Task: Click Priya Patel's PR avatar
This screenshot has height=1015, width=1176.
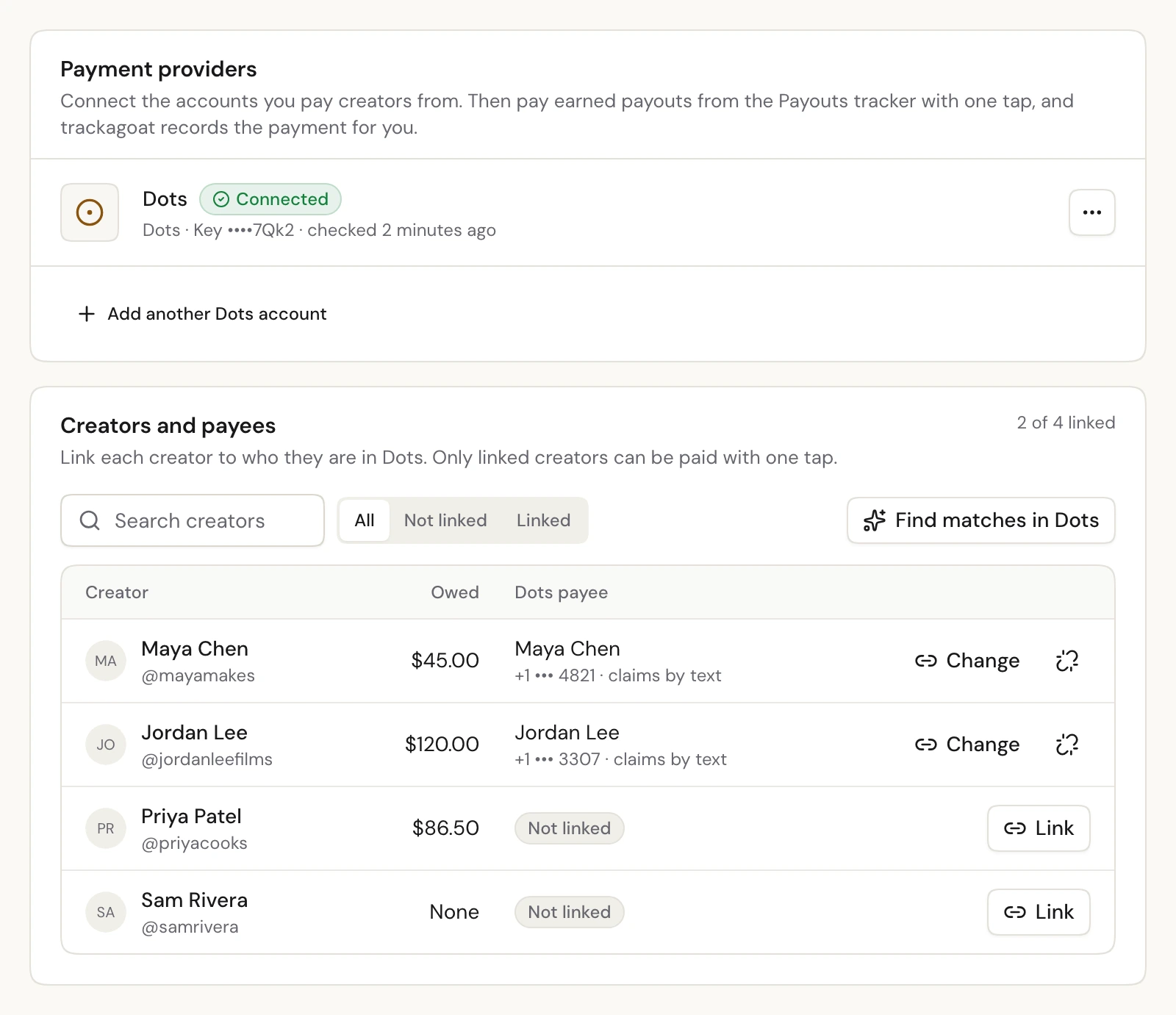Action: [106, 828]
